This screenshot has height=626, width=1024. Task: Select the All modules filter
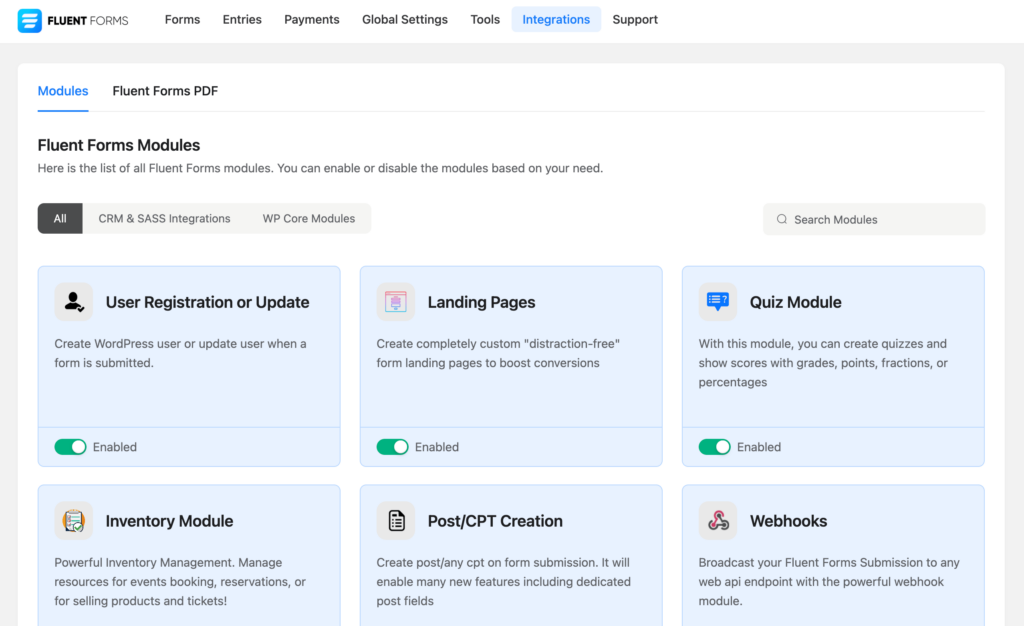pos(59,218)
